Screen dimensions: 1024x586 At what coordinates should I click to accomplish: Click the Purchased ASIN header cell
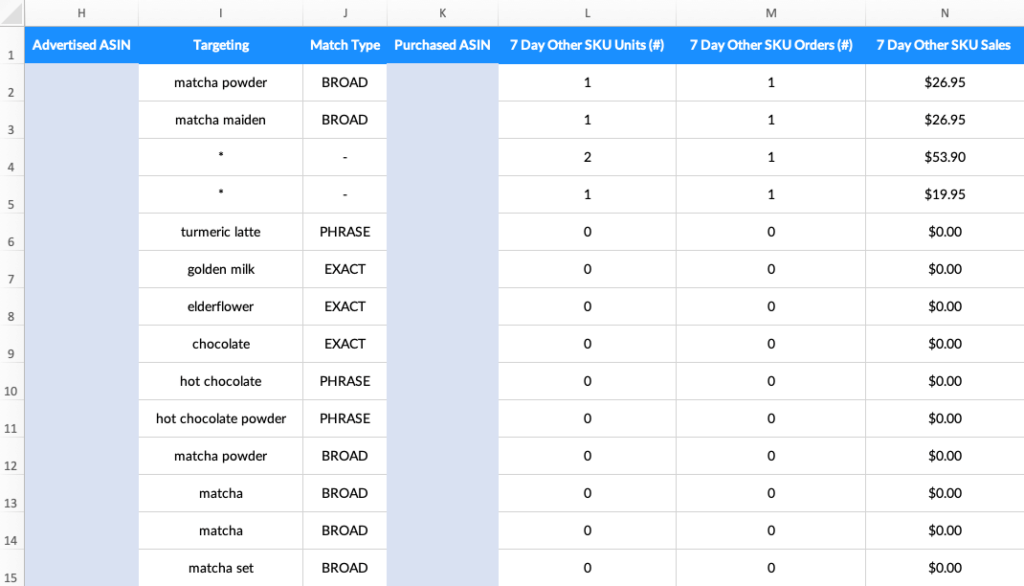tap(442, 45)
